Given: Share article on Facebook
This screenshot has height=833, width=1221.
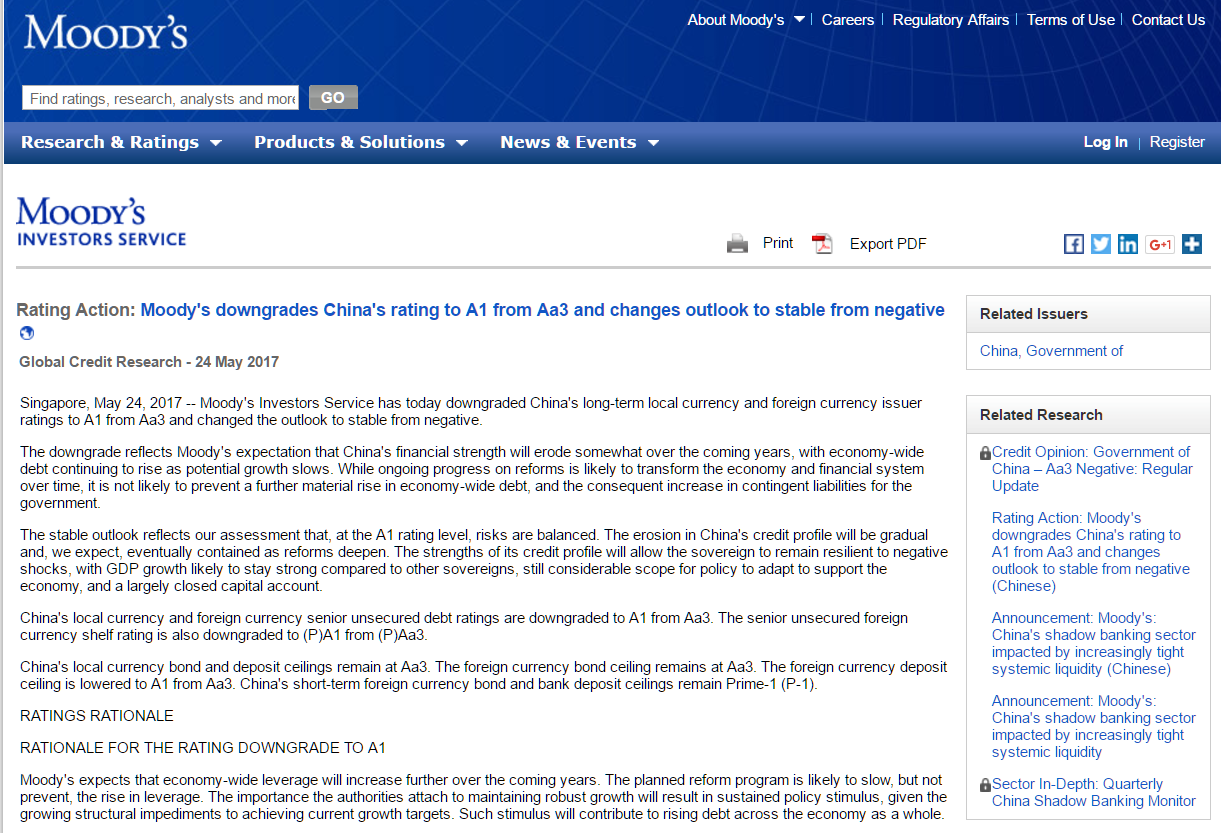Looking at the screenshot, I should (1074, 244).
